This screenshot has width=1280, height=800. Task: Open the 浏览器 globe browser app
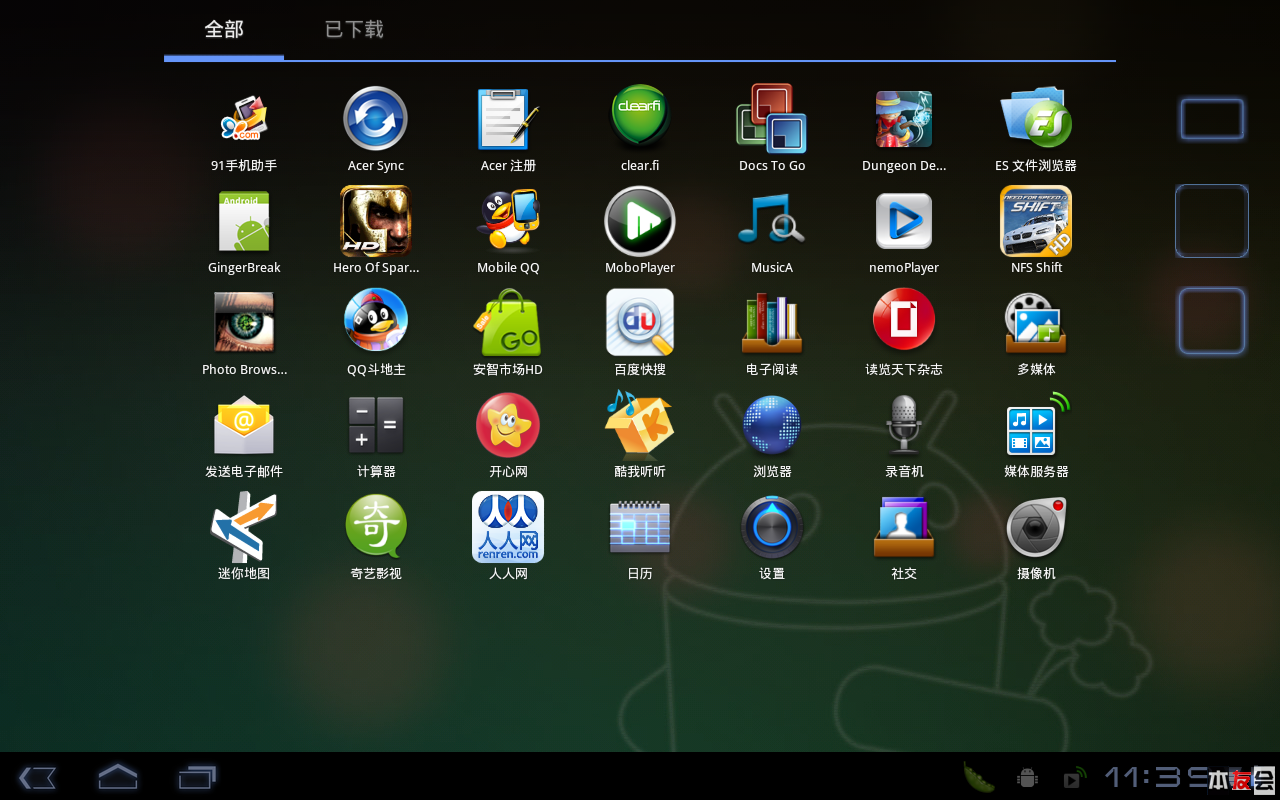click(772, 426)
